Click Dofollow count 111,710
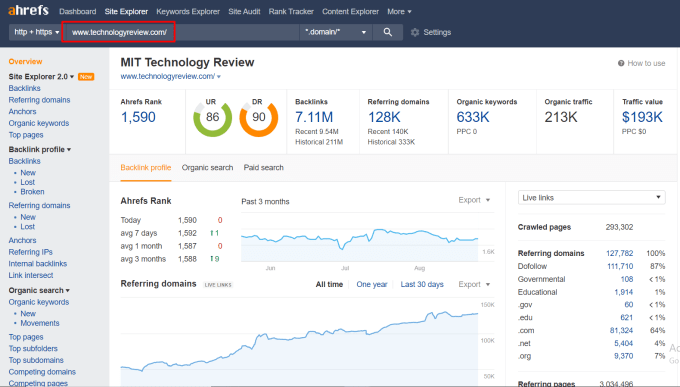 click(x=620, y=266)
